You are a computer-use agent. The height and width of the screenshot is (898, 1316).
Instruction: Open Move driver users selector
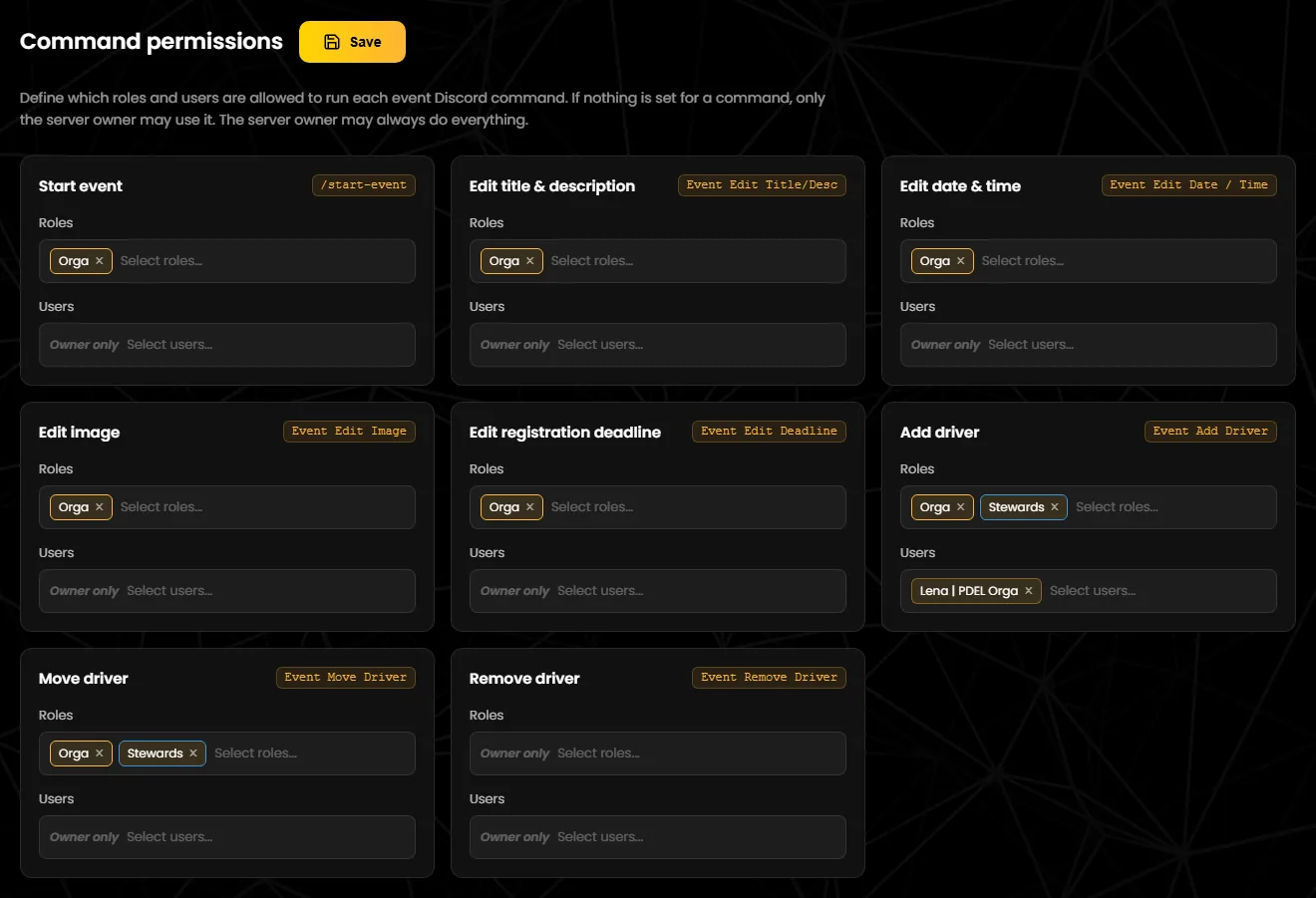227,837
